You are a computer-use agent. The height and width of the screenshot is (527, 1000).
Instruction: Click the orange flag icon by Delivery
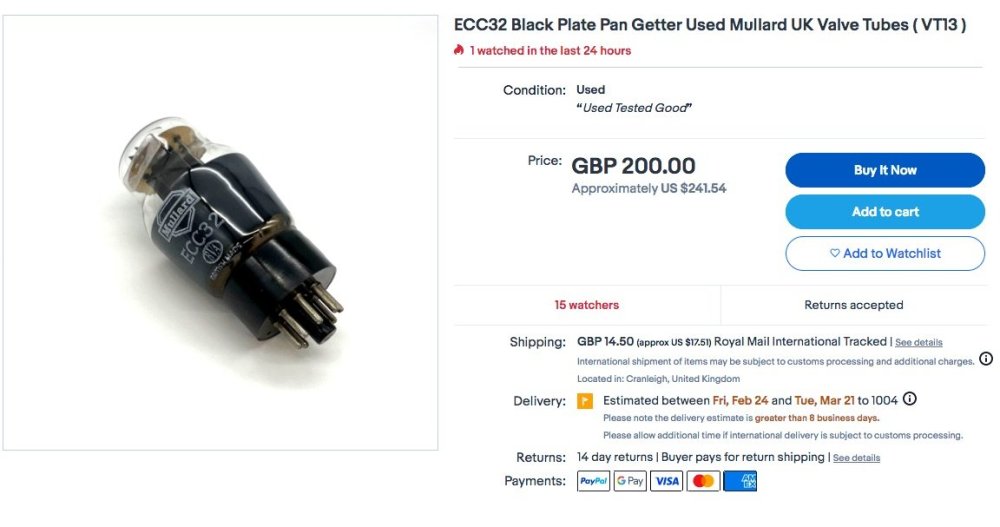[x=585, y=401]
